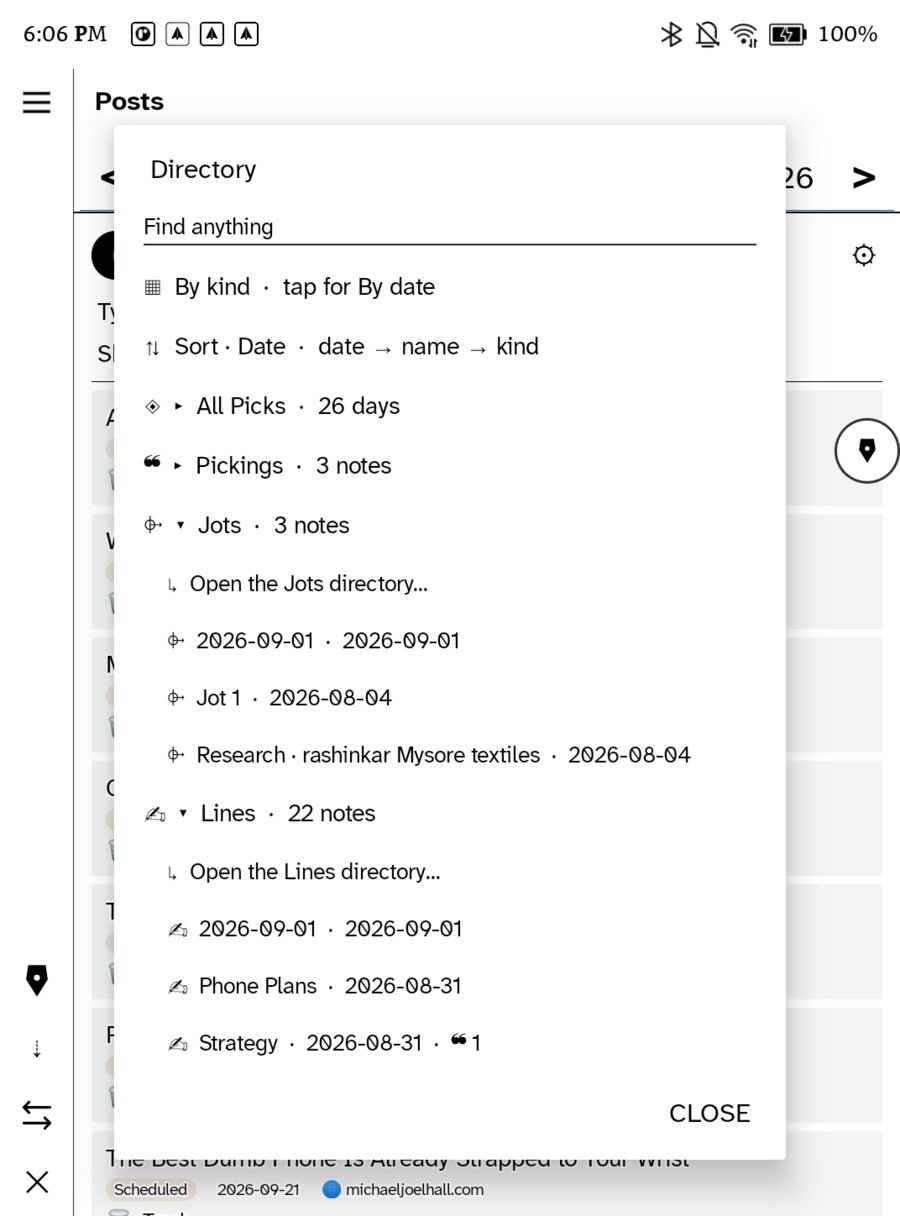Tap the Wi-Fi status icon
Screen dimensions: 900x1216
coord(744,34)
